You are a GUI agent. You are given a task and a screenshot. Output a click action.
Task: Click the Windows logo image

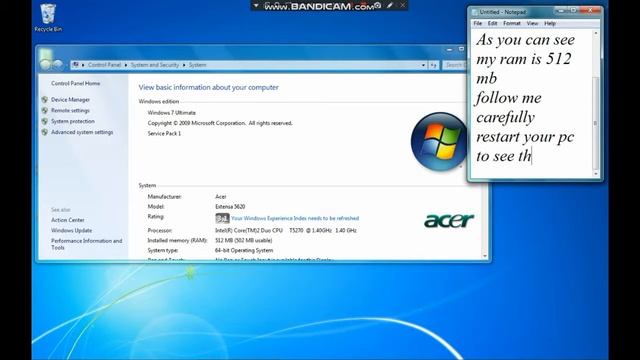pyautogui.click(x=439, y=142)
